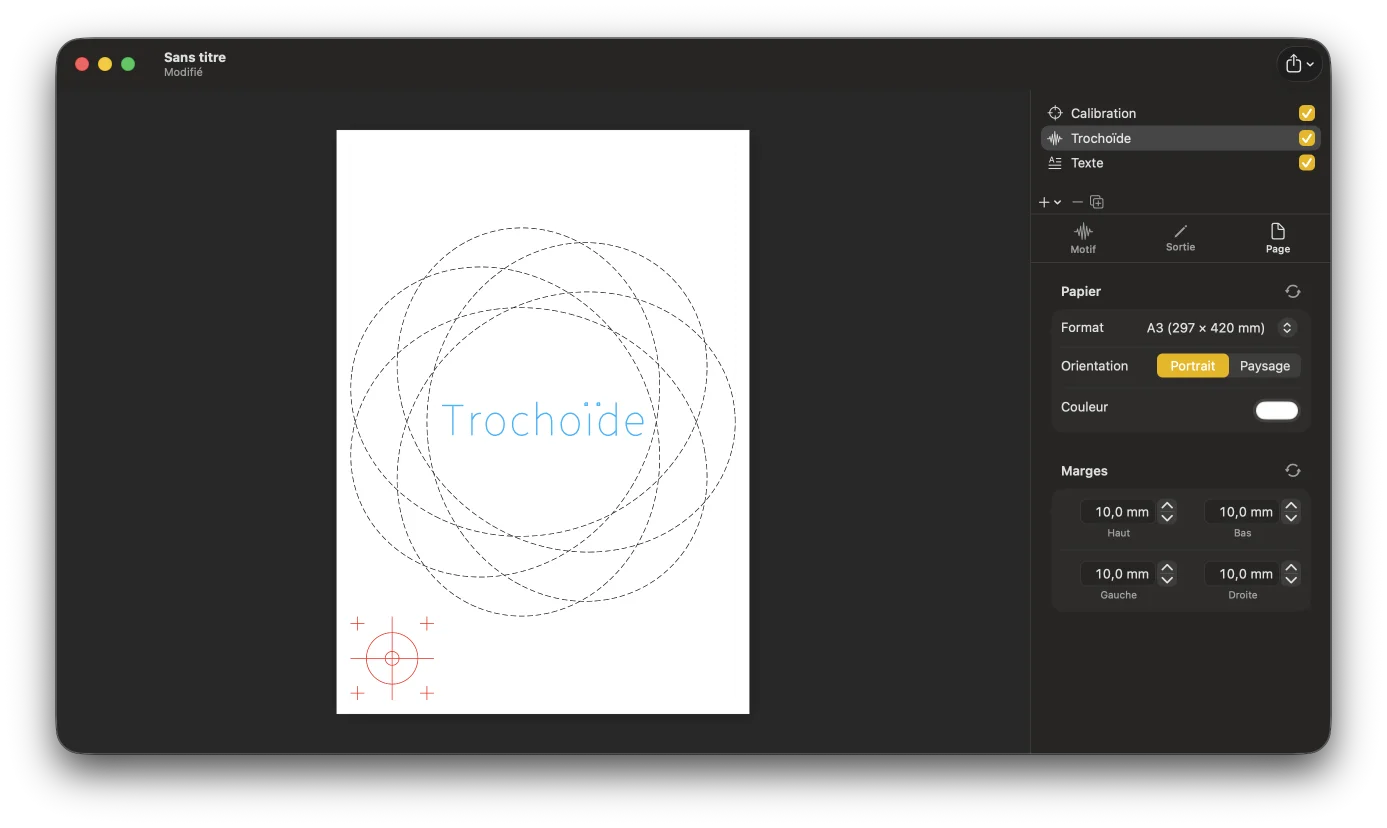Increase the Gauche margin value
This screenshot has height=828, width=1387.
pos(1167,568)
